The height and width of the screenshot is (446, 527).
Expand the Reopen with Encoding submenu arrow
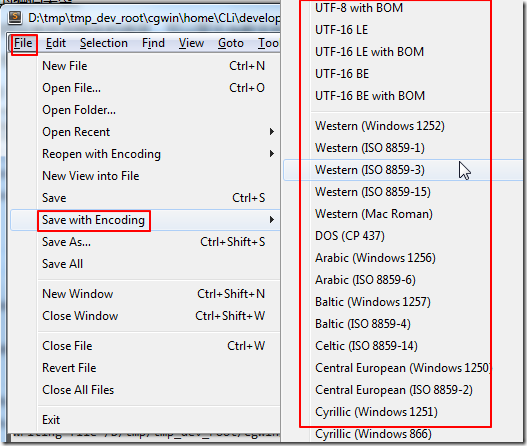[x=272, y=154]
